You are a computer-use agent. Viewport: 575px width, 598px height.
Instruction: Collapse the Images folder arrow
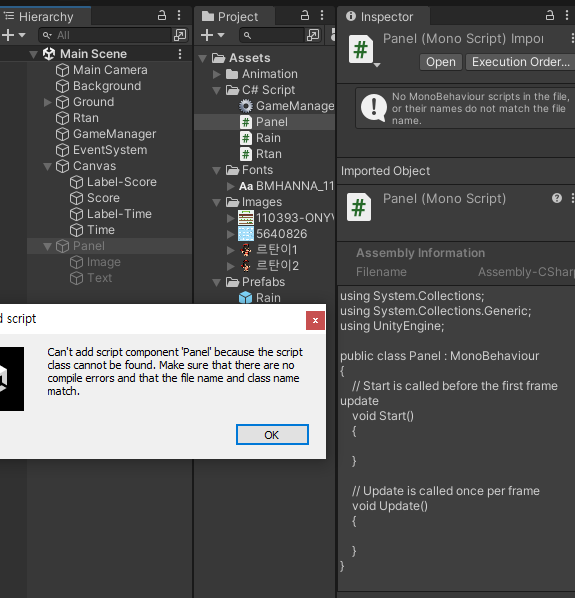click(x=217, y=203)
